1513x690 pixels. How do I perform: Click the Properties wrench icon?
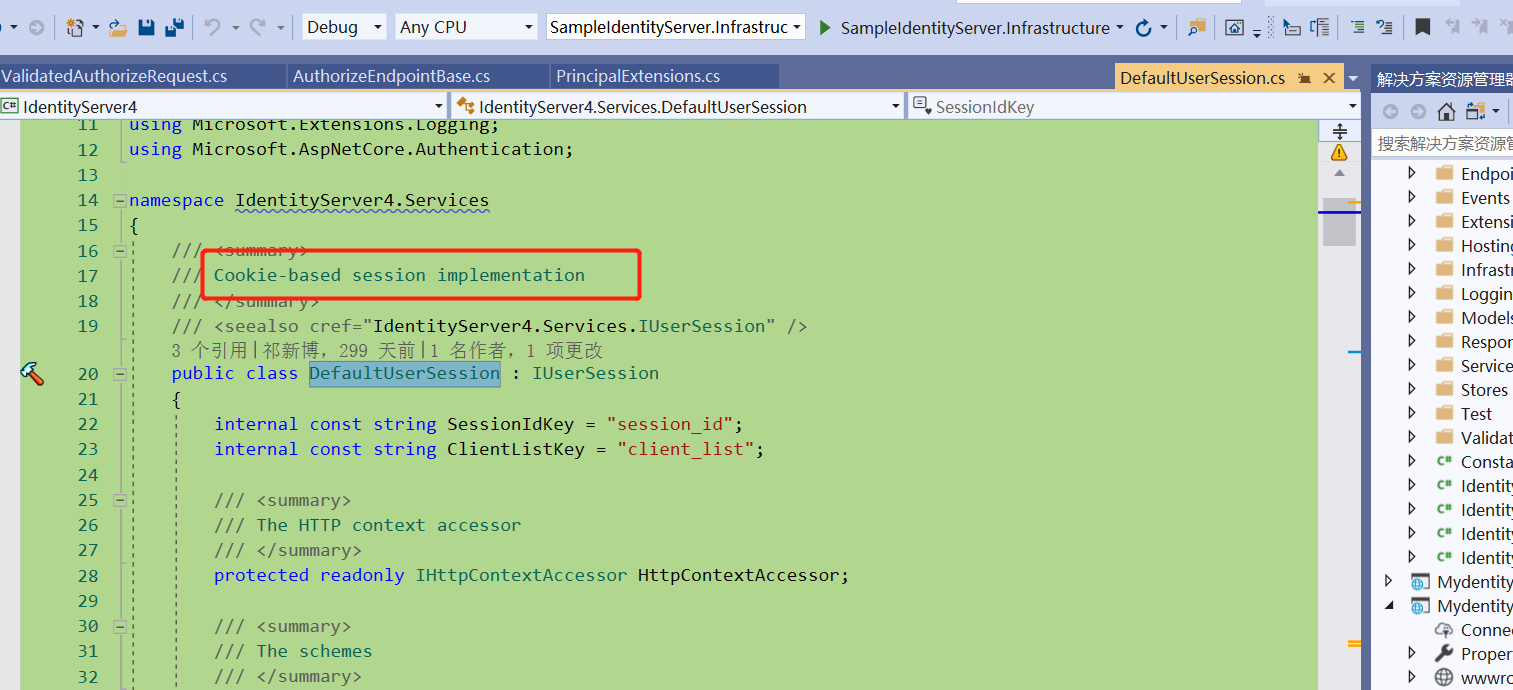pos(1443,653)
